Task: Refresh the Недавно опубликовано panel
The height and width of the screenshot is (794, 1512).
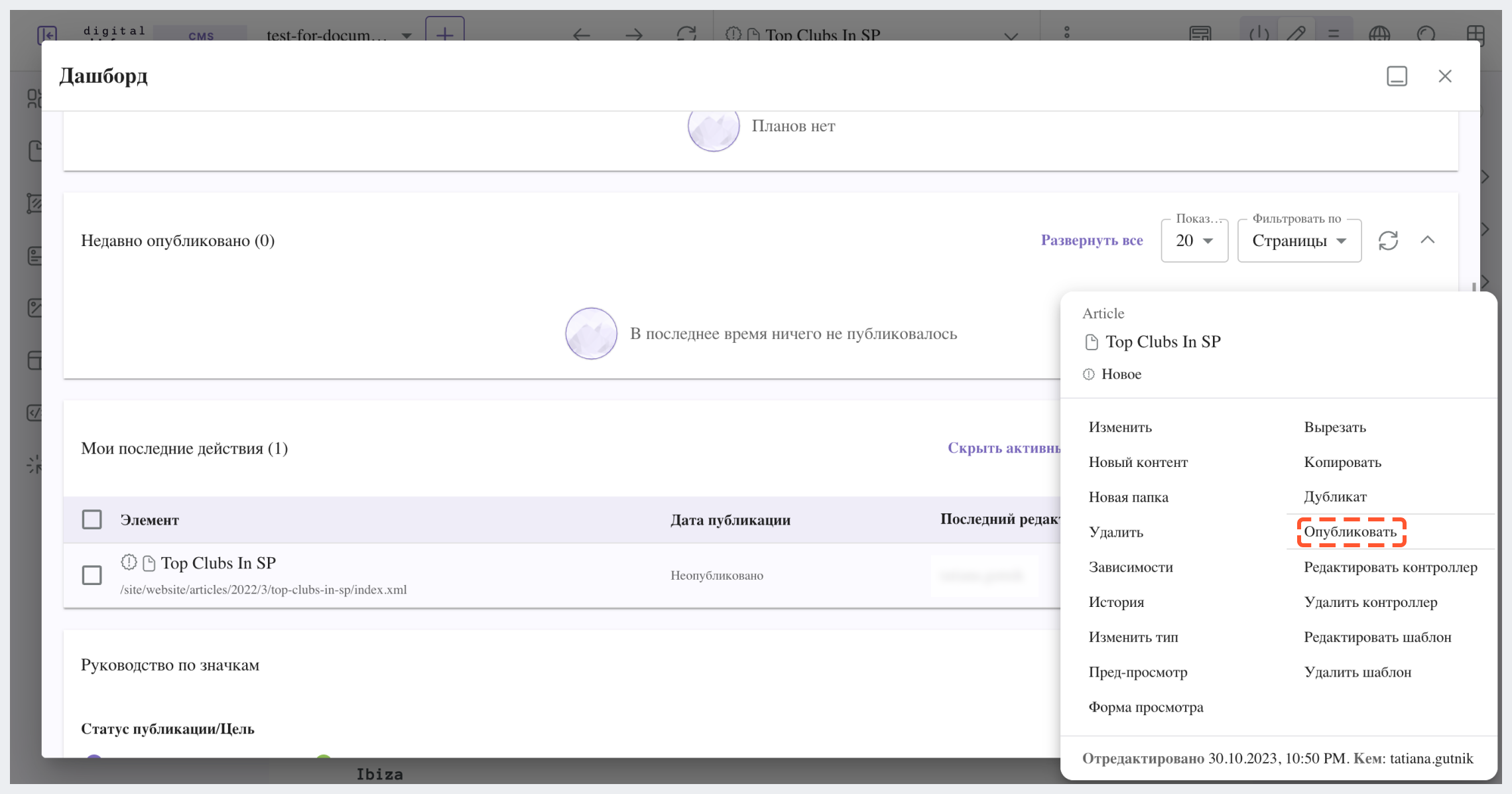Action: click(x=1388, y=240)
